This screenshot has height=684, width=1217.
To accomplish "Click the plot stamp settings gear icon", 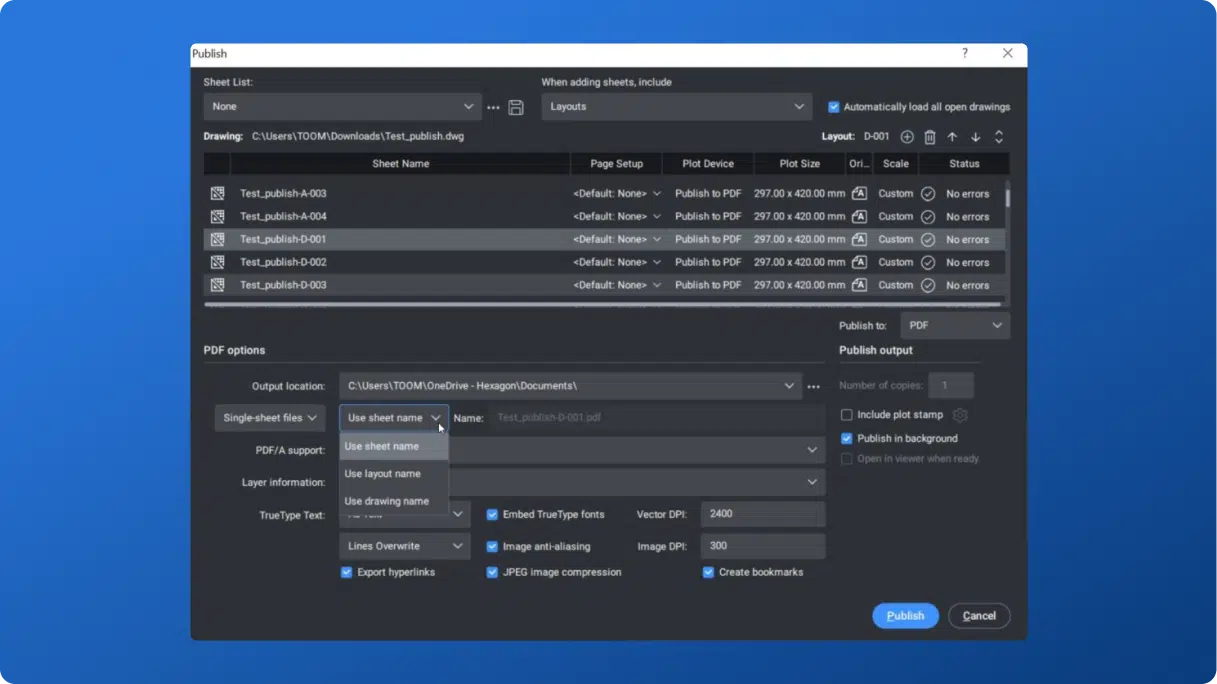I will 960,415.
